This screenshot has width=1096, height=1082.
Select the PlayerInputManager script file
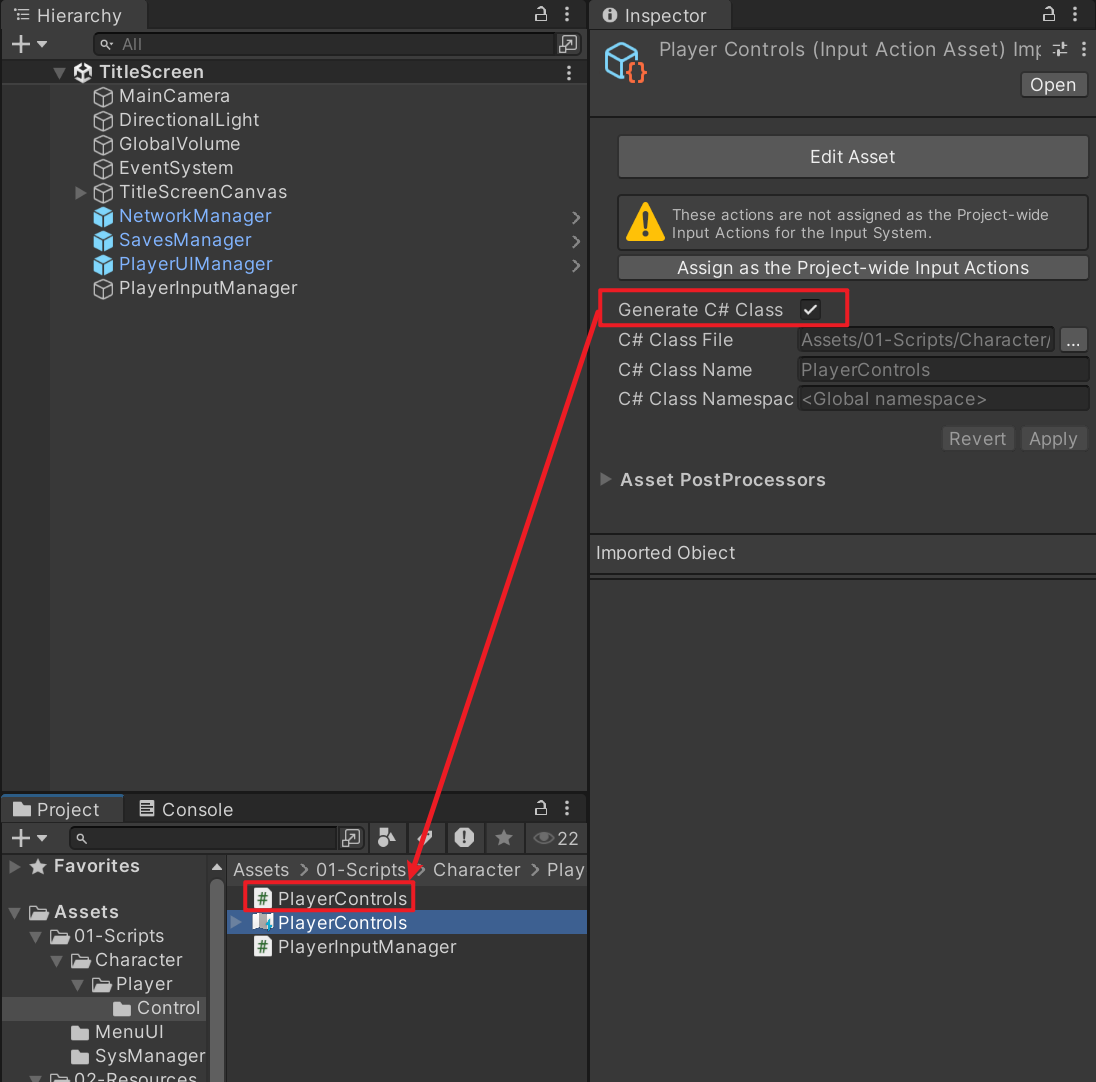click(354, 947)
